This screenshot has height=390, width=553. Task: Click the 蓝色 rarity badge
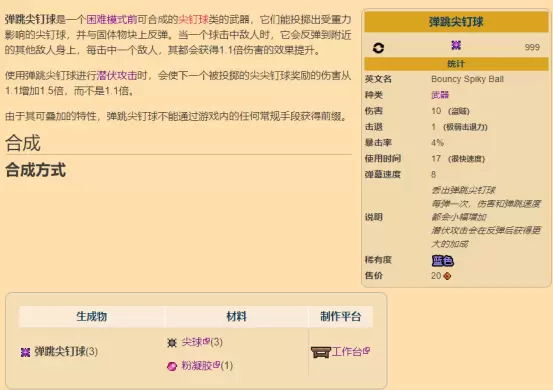point(443,261)
